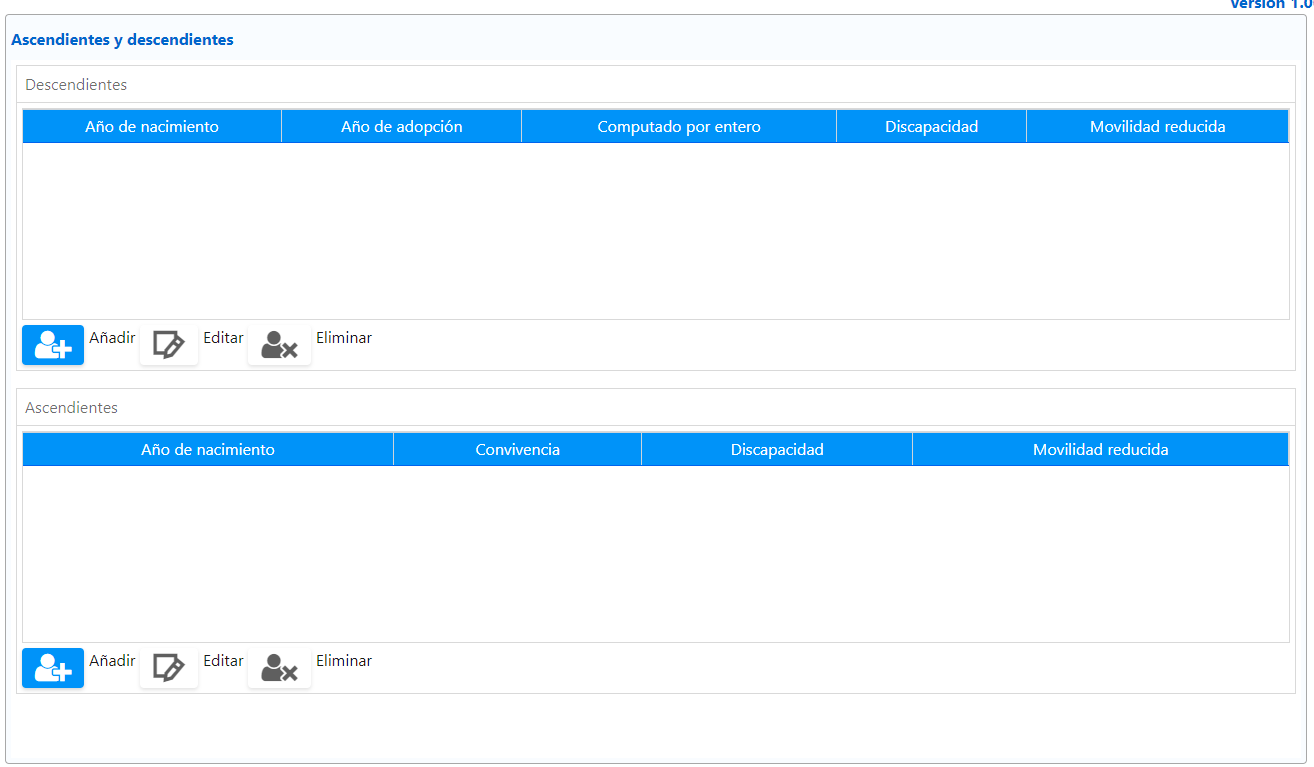The width and height of the screenshot is (1314, 767).
Task: Click the Editar label in Ascendientes section
Action: pyautogui.click(x=223, y=661)
